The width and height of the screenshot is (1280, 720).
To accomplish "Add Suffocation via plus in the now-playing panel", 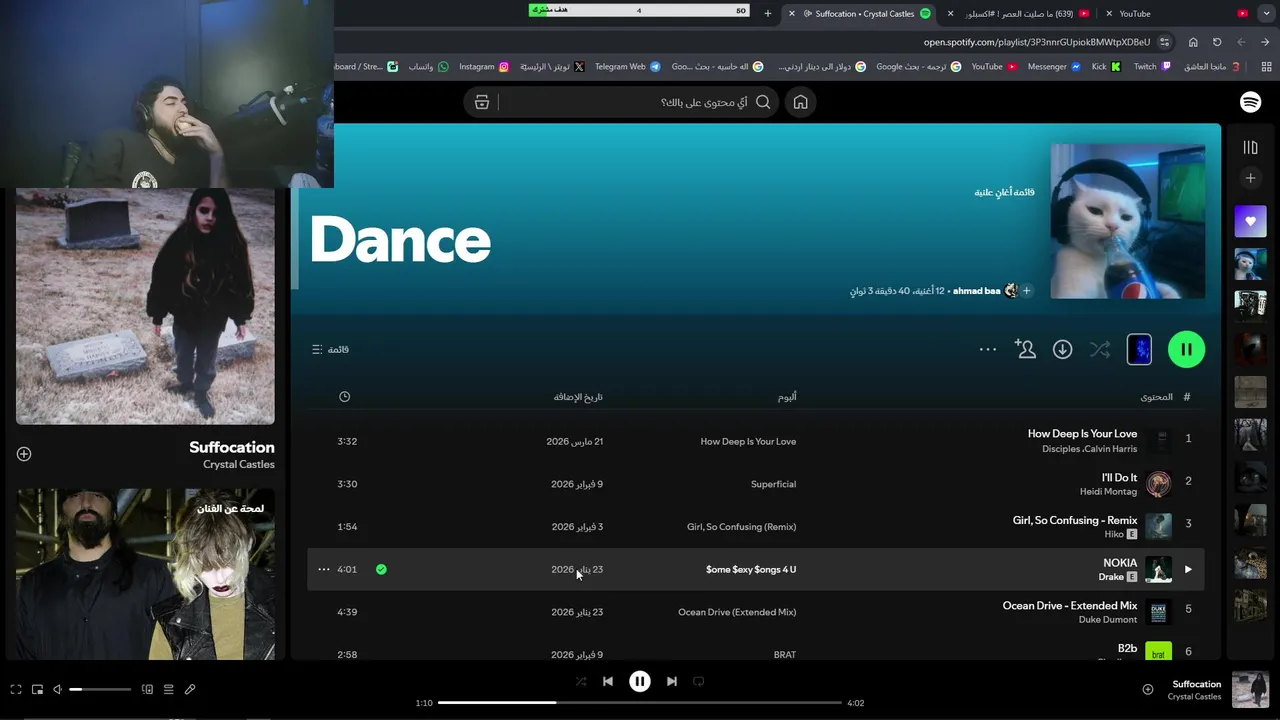I will [24, 454].
